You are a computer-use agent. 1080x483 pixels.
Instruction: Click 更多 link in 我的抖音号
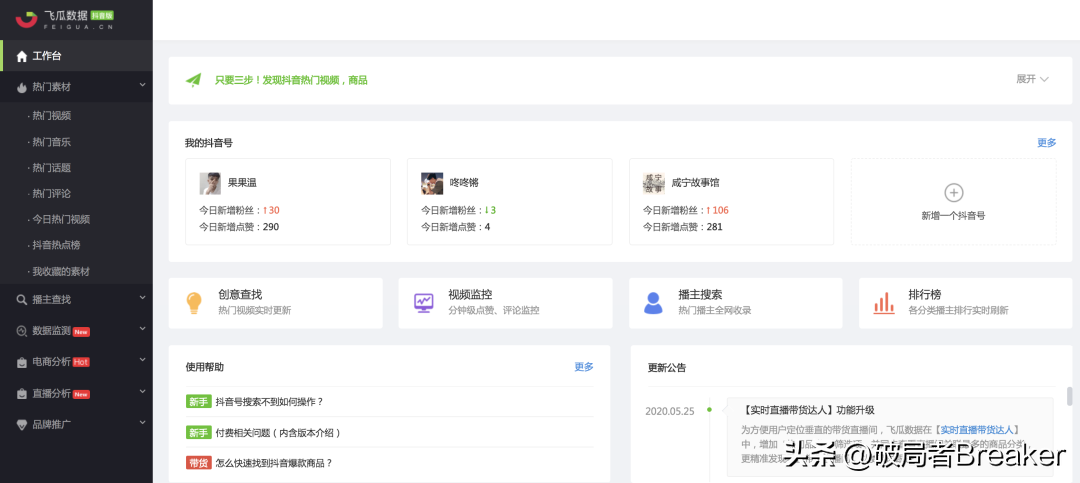click(1046, 143)
